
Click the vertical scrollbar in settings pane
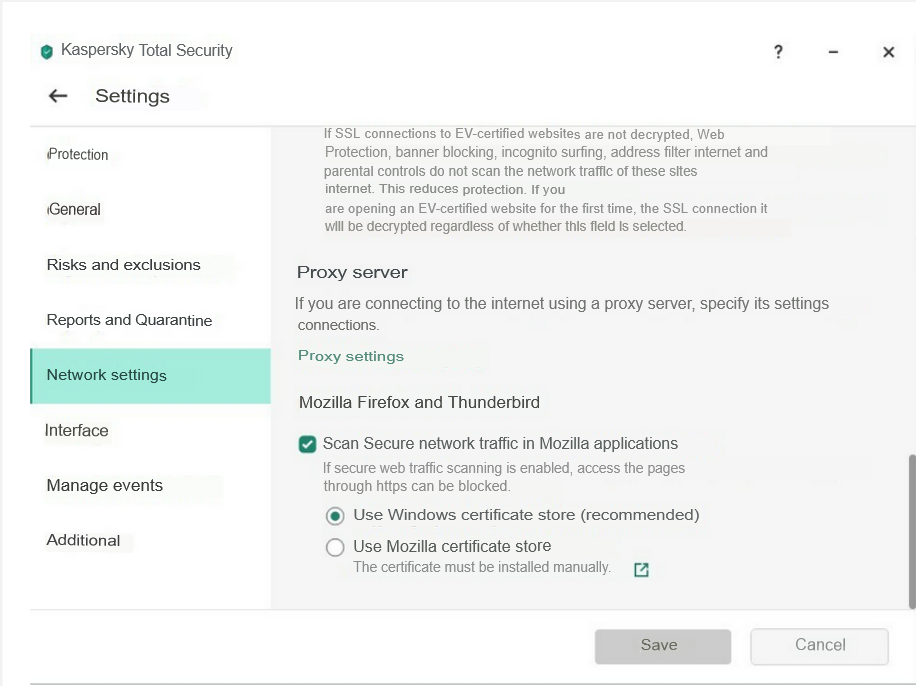click(911, 530)
